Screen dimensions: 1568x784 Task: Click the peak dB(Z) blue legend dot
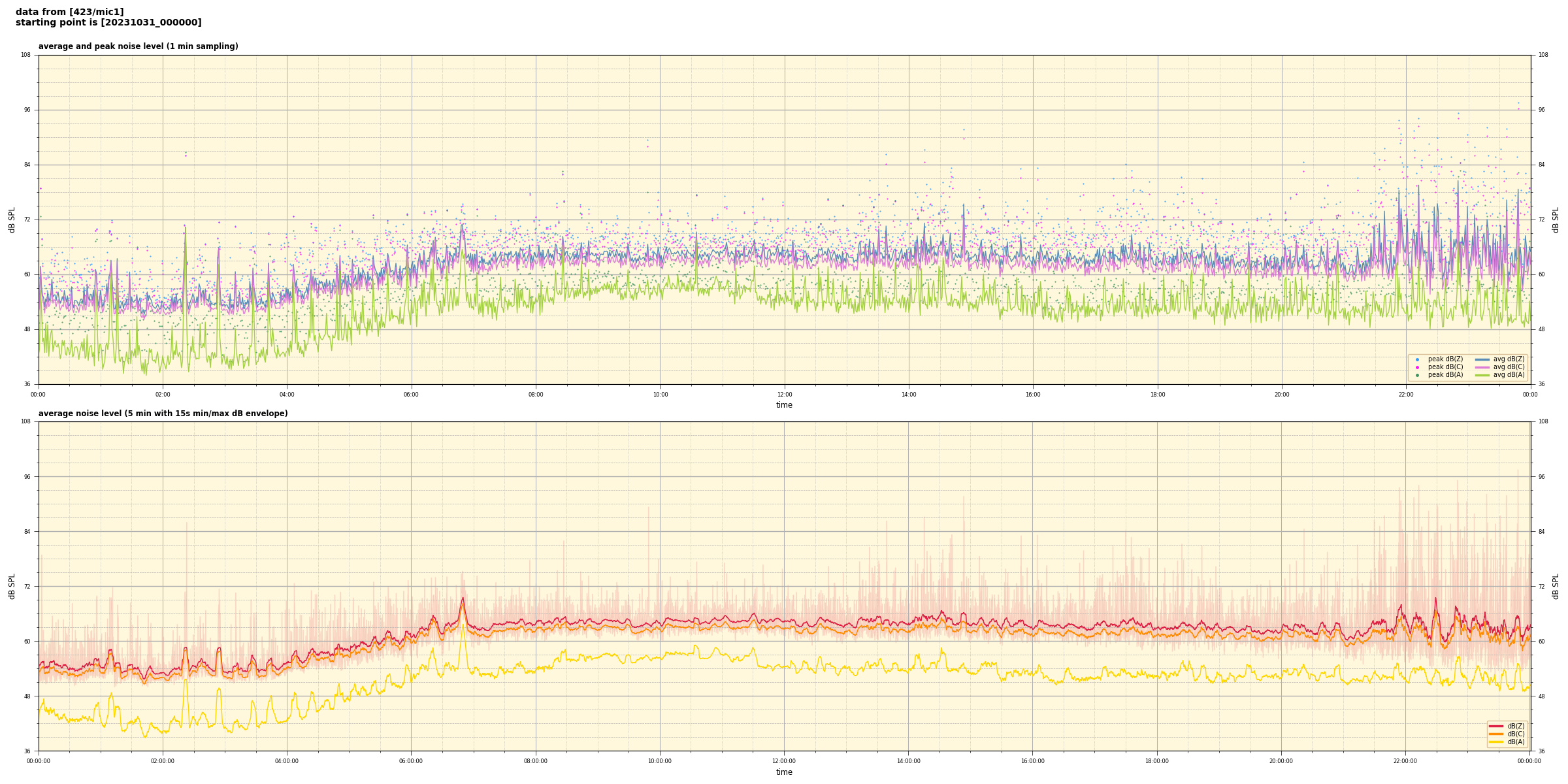[1417, 359]
